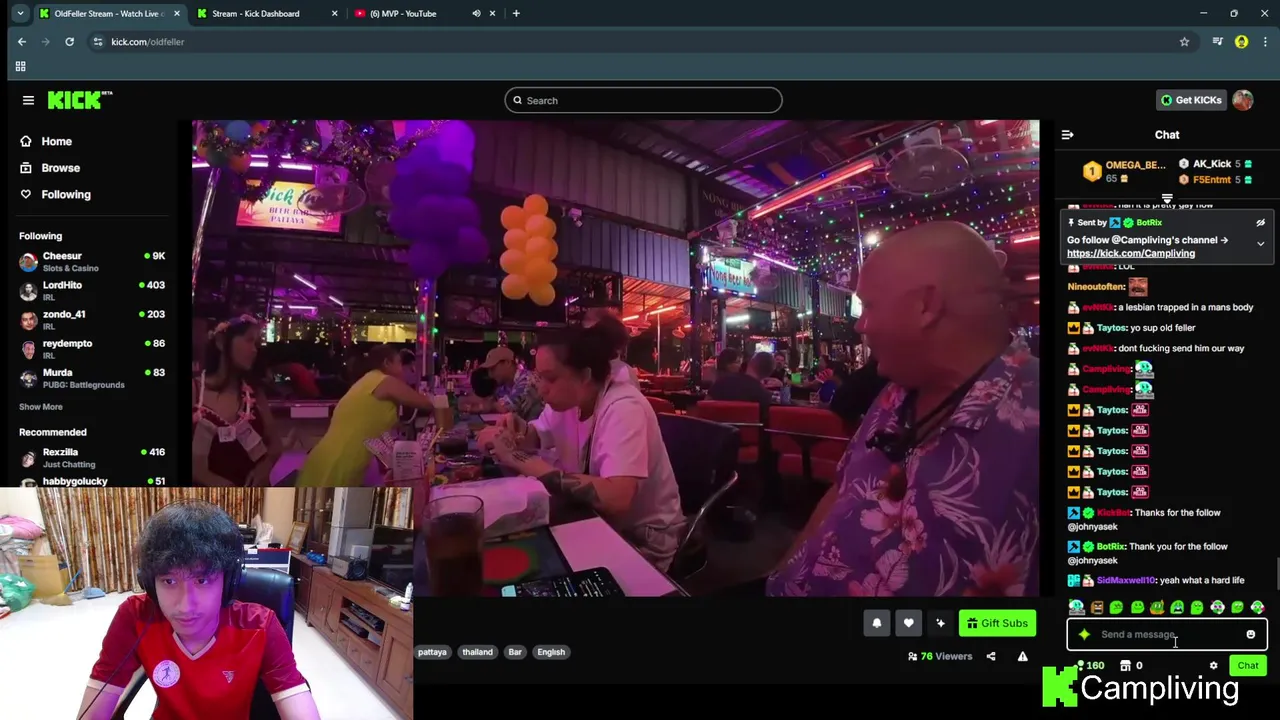The width and height of the screenshot is (1280, 720).
Task: Open browser media controls icon
Action: (x=1217, y=42)
